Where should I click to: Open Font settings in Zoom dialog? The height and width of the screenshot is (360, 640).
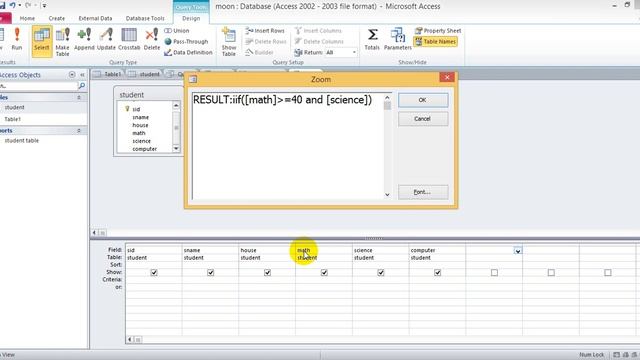(x=423, y=192)
